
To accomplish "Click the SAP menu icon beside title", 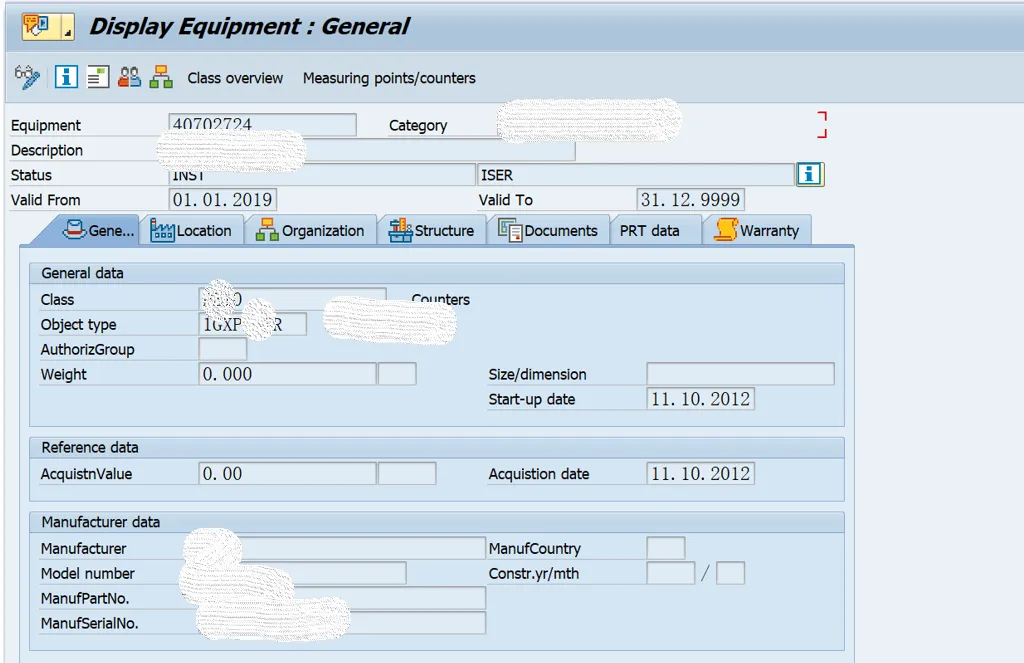I will 48,26.
